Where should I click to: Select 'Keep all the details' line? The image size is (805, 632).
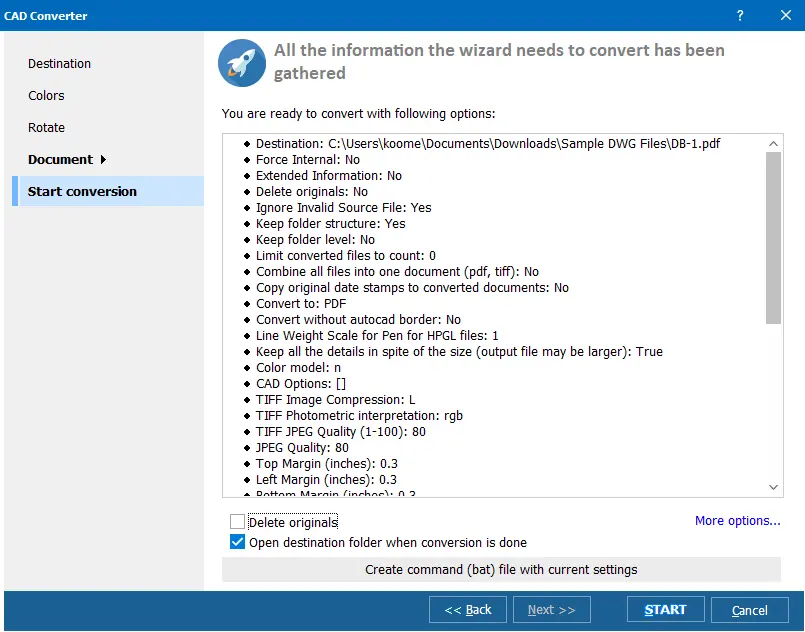pos(459,352)
